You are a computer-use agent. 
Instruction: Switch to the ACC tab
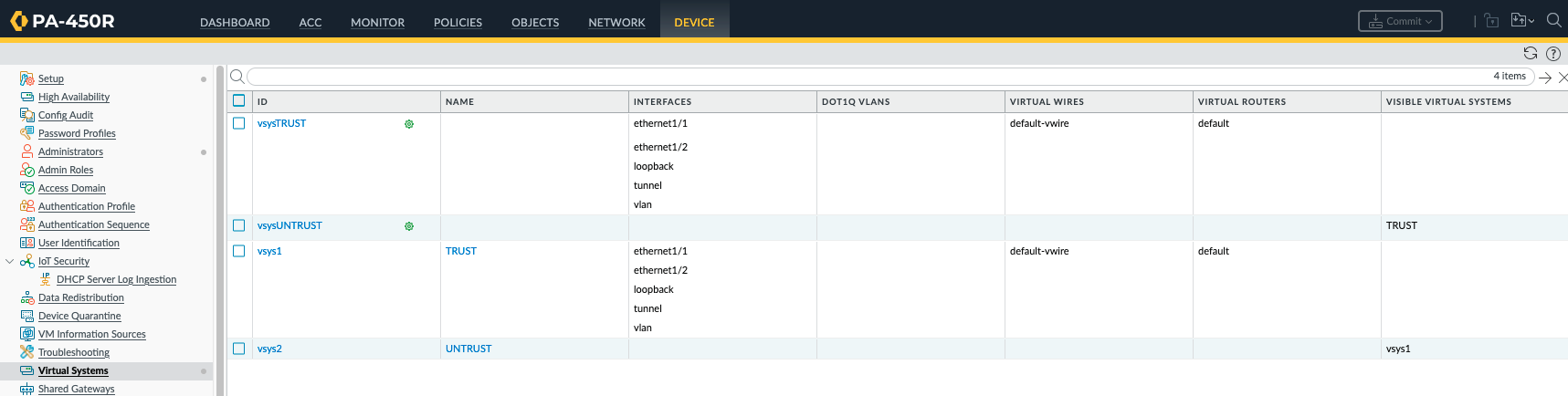click(x=310, y=22)
